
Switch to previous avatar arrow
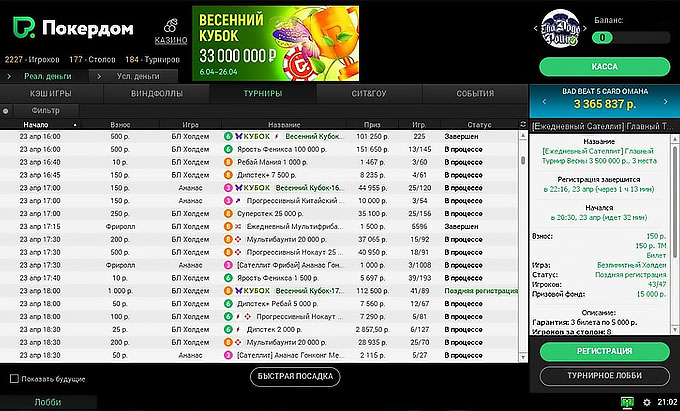(536, 29)
